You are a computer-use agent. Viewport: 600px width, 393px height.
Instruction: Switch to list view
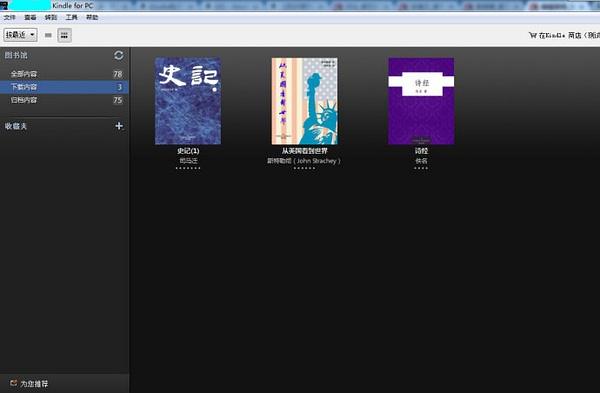point(48,35)
